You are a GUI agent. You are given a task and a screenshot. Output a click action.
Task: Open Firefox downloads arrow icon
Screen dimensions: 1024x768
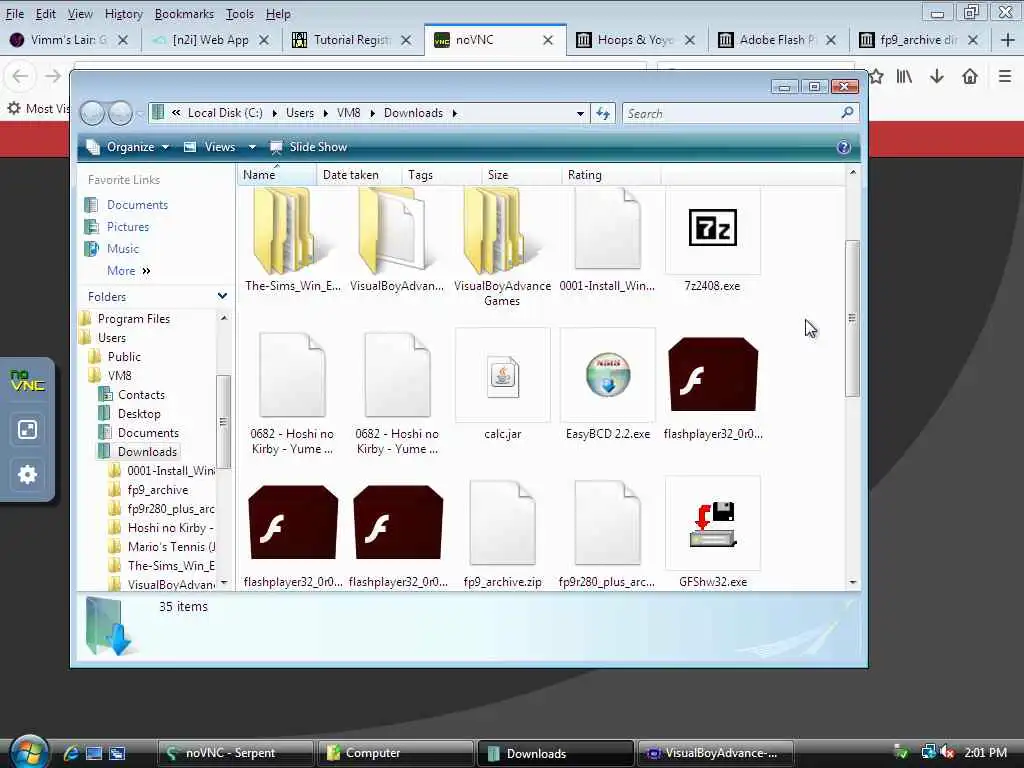pyautogui.click(x=936, y=76)
